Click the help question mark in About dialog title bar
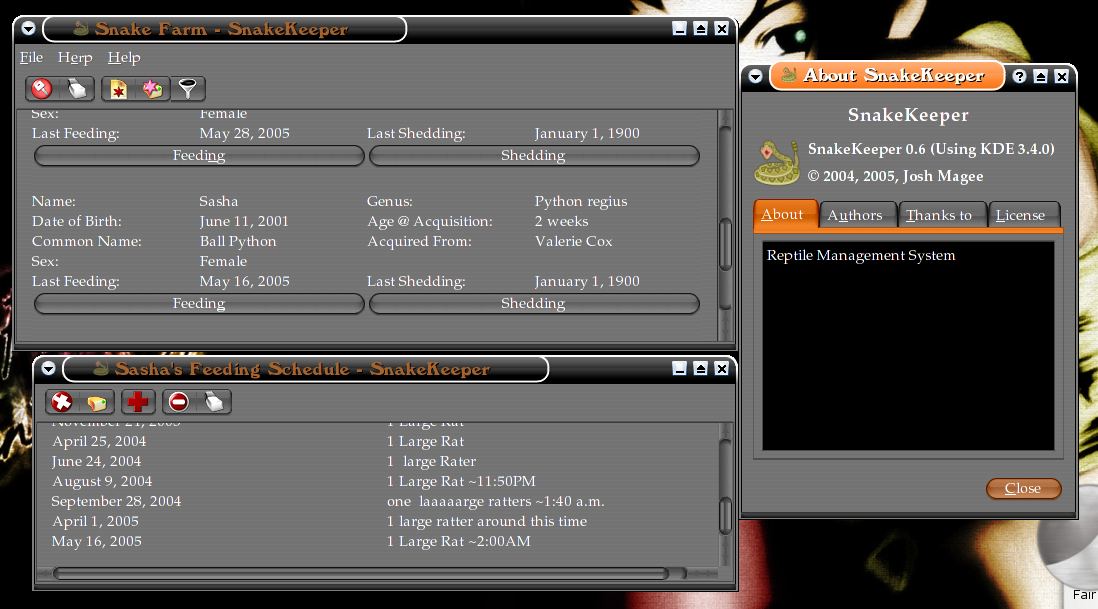The image size is (1098, 609). pos(1020,76)
